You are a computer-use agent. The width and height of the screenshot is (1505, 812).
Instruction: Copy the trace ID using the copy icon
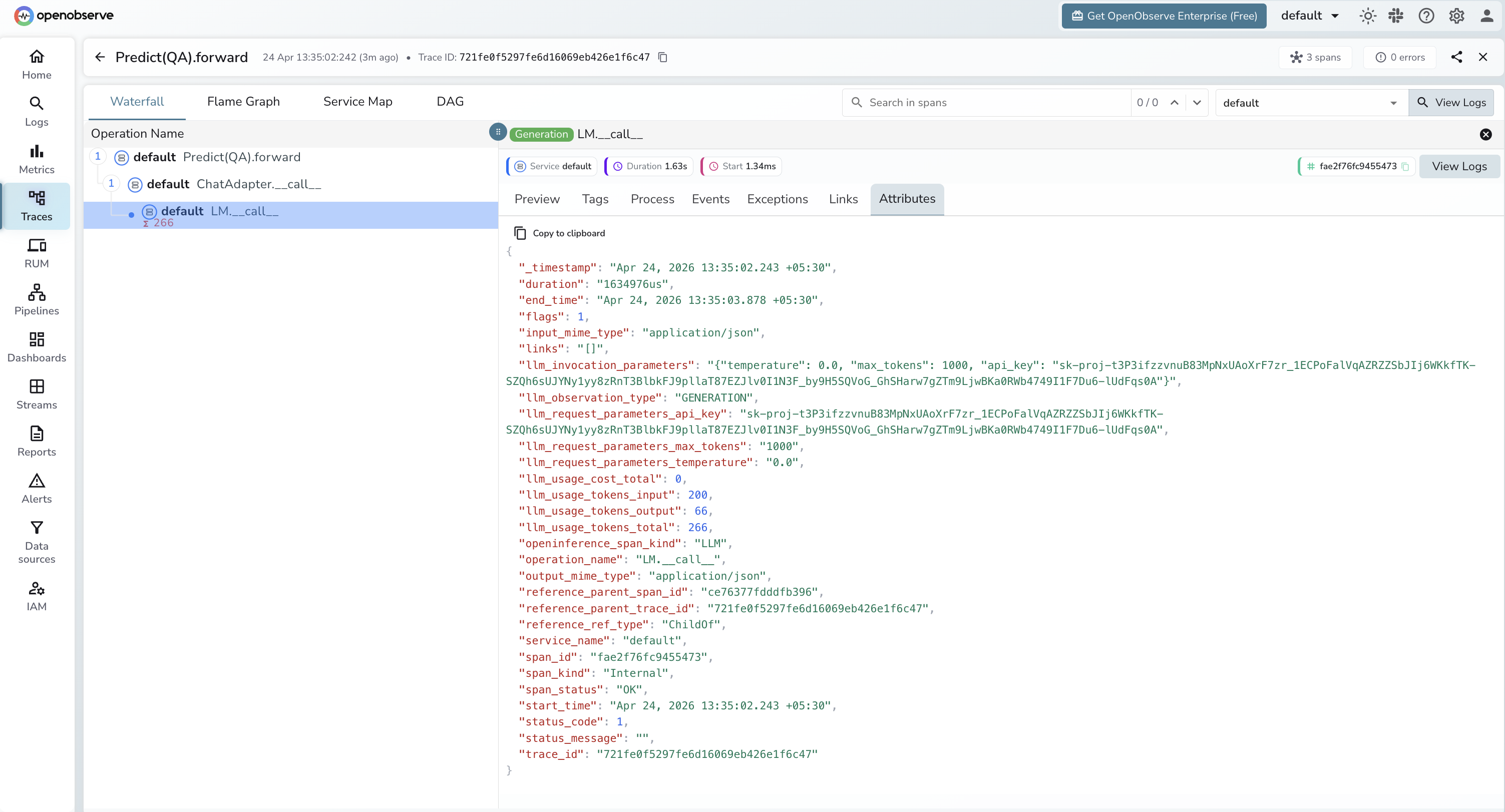(x=662, y=57)
